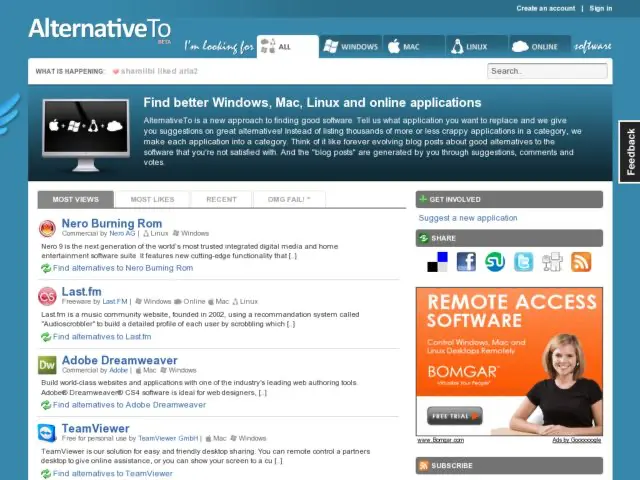Find alternatives to TeamViewer
The image size is (640, 480).
[113, 473]
